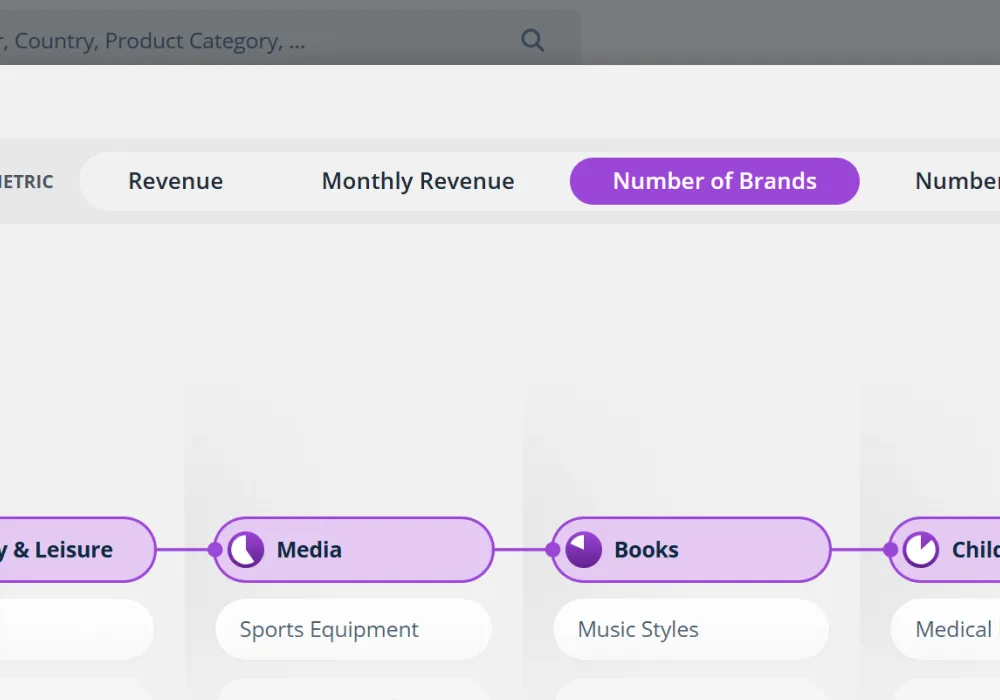Image resolution: width=1000 pixels, height=700 pixels.
Task: Click the pie icon in the cut-off Child node
Action: (921, 550)
